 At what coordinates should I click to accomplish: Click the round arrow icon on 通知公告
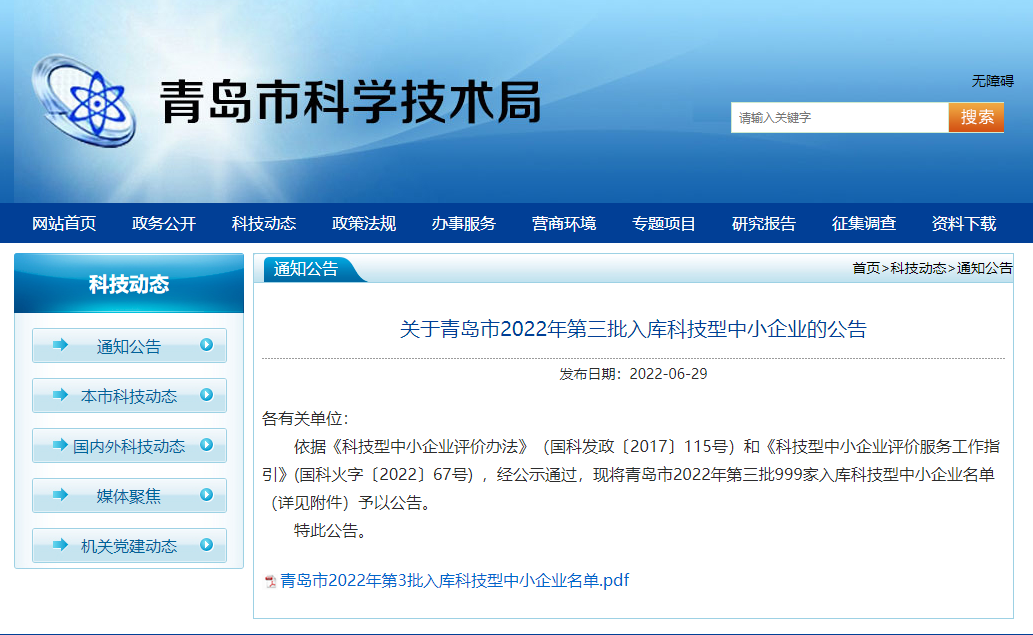(x=206, y=345)
